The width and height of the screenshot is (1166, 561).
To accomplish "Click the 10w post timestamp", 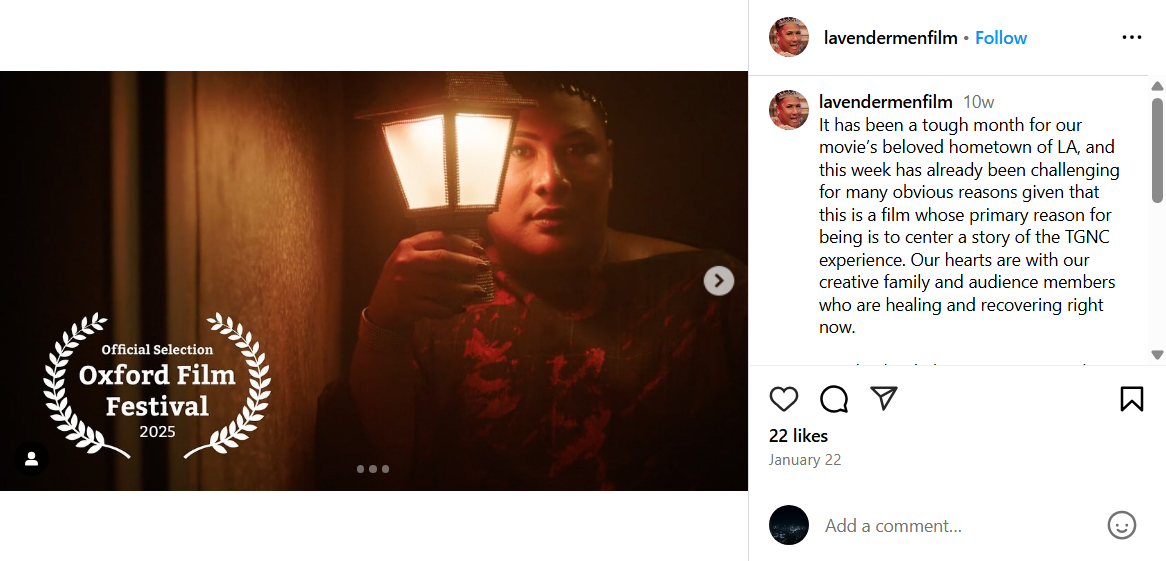I will [x=978, y=102].
